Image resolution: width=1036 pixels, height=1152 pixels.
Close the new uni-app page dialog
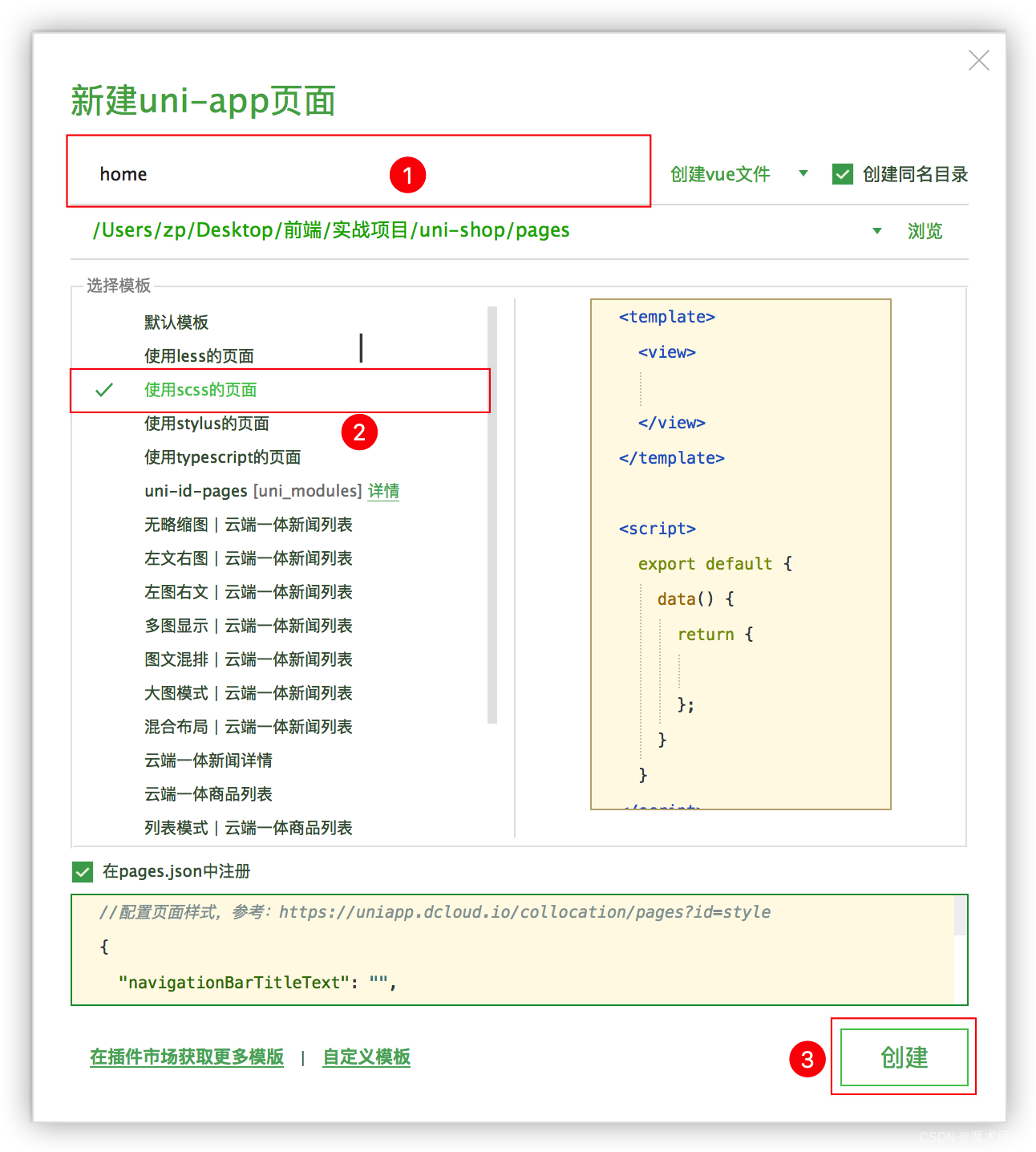click(x=978, y=60)
